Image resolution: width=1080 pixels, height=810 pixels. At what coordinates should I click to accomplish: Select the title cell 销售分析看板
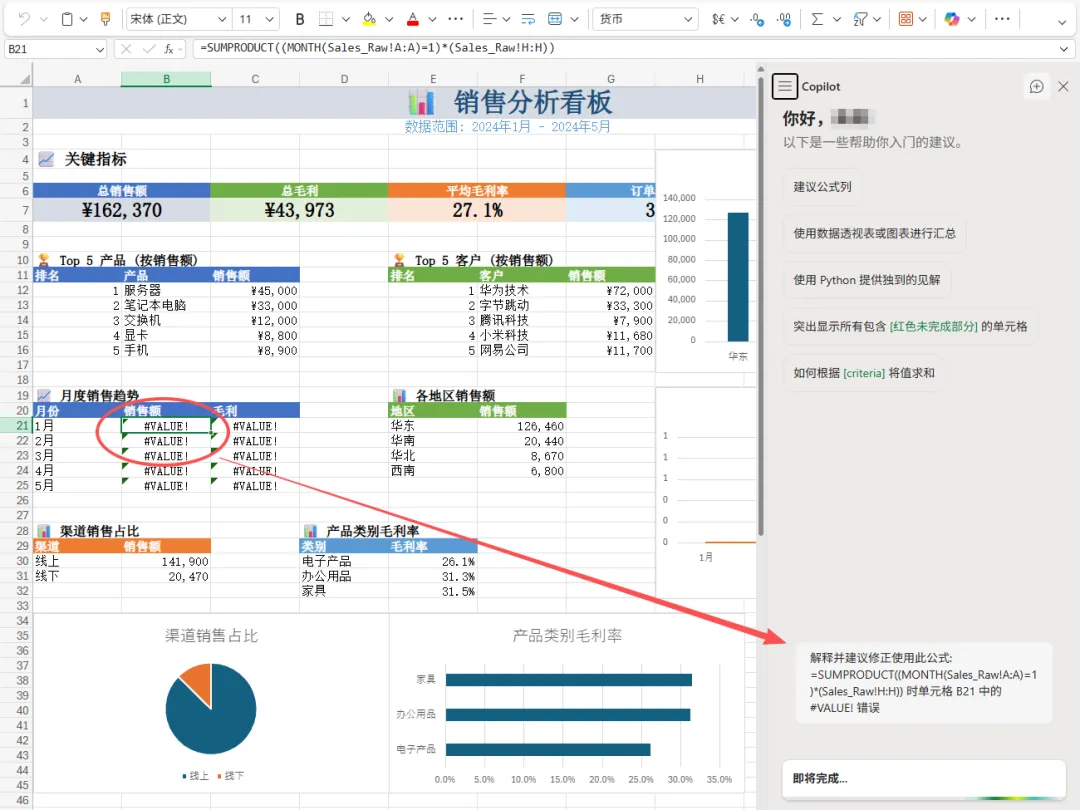532,103
